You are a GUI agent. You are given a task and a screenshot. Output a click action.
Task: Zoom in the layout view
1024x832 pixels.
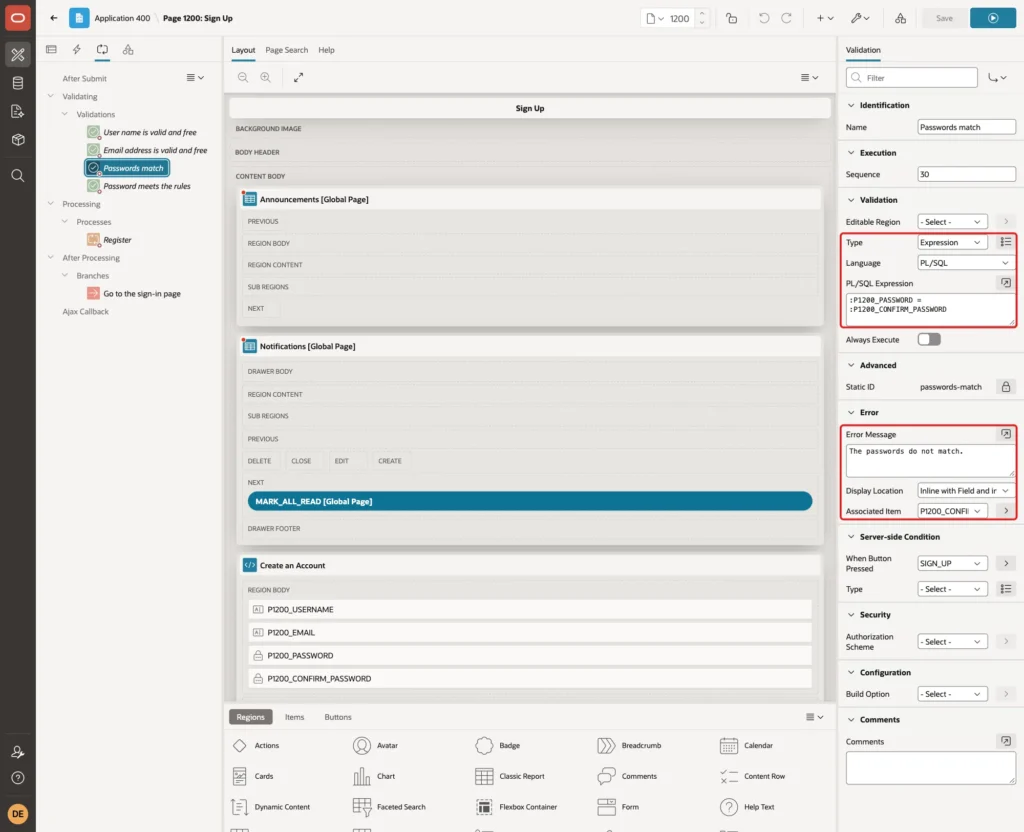tap(266, 77)
